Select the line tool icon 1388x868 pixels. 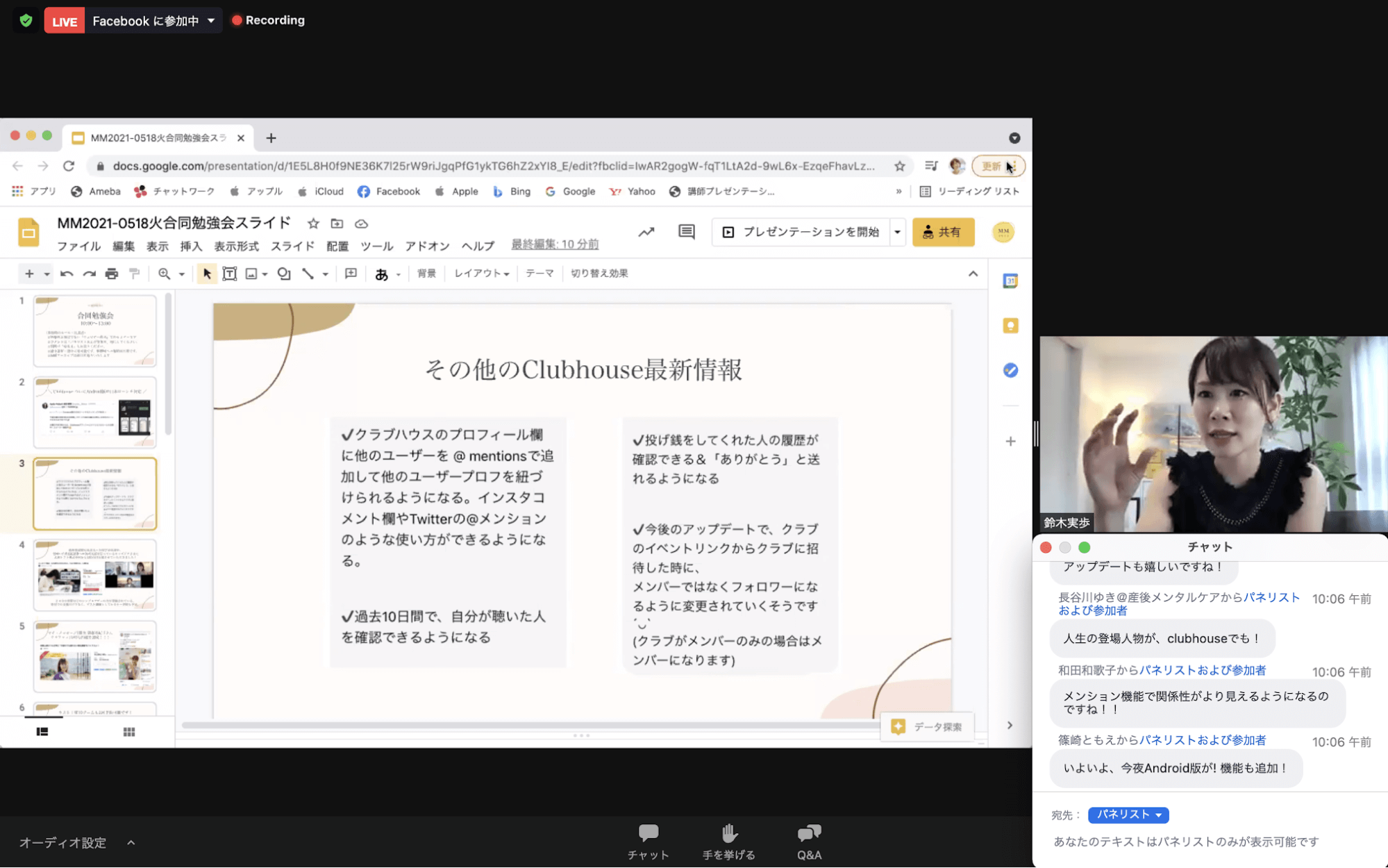coord(308,274)
